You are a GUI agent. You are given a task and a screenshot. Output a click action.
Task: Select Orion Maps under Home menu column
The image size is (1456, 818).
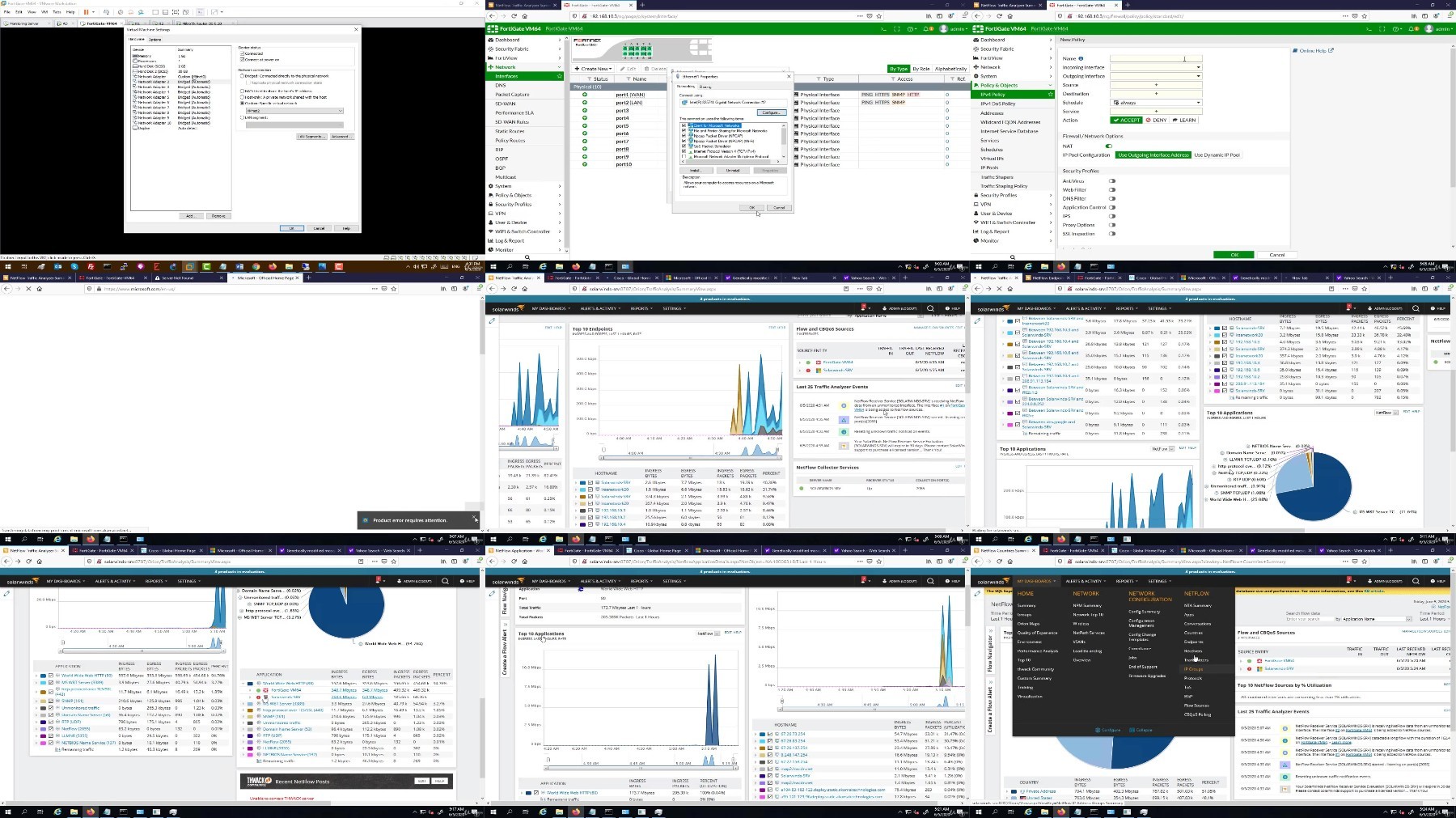coord(1028,624)
